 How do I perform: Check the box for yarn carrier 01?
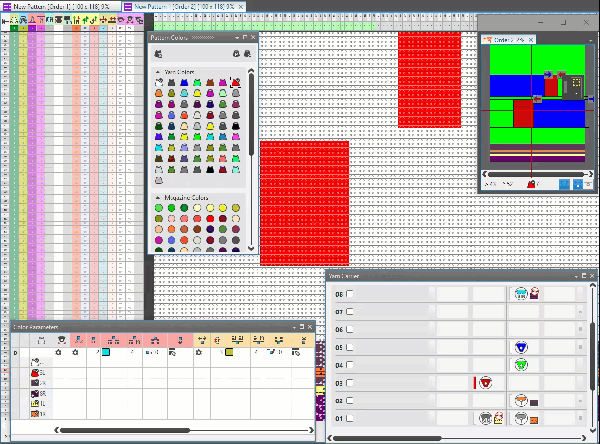point(350,418)
